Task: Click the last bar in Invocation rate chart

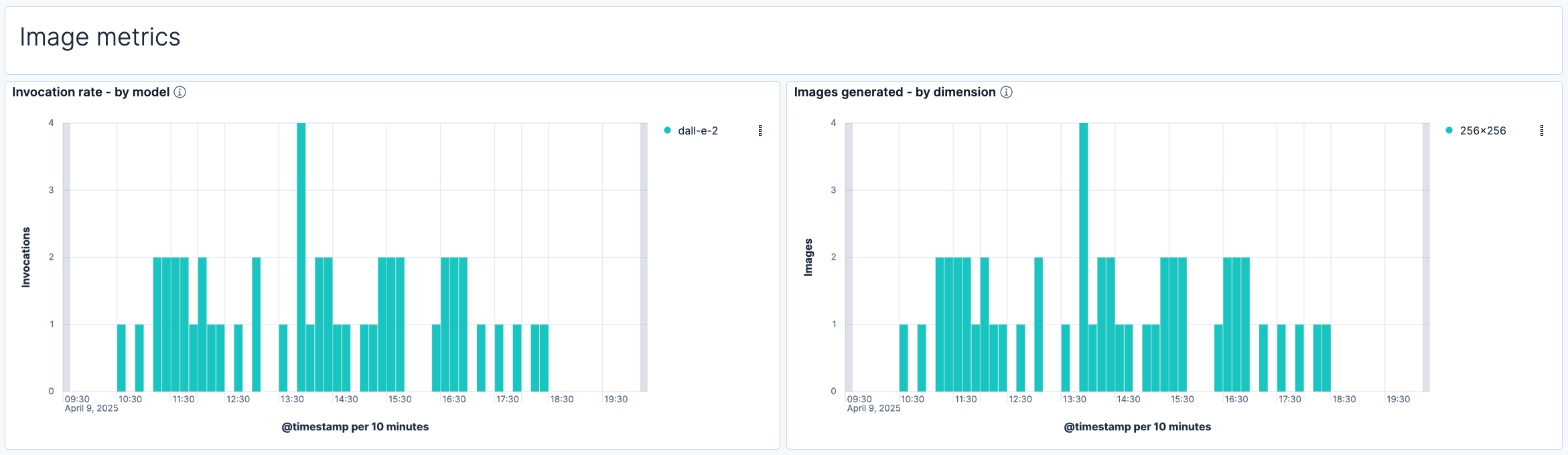Action: [544, 358]
